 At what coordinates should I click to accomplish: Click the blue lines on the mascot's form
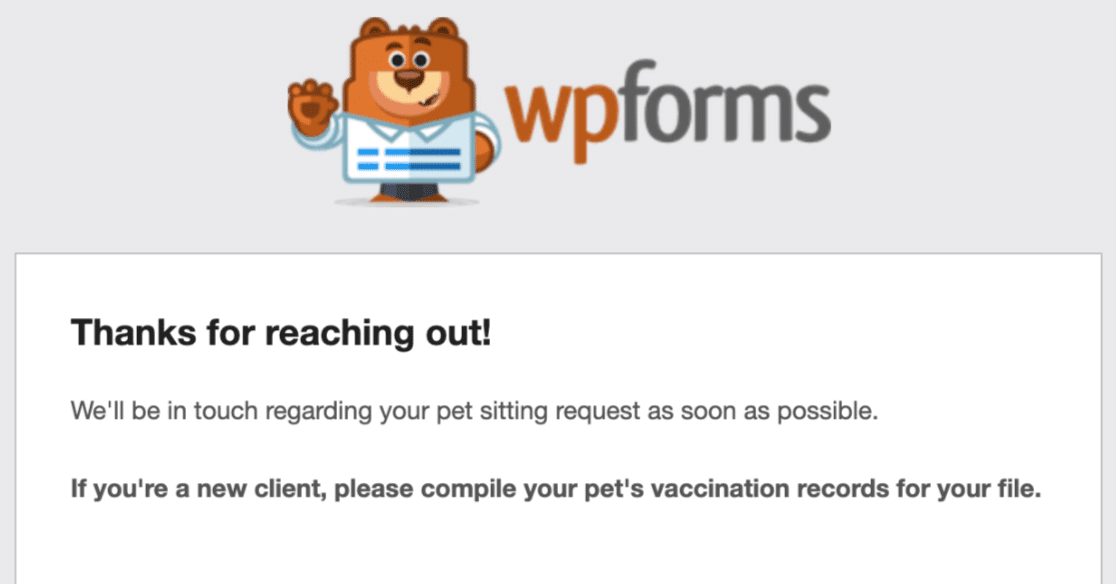(409, 159)
